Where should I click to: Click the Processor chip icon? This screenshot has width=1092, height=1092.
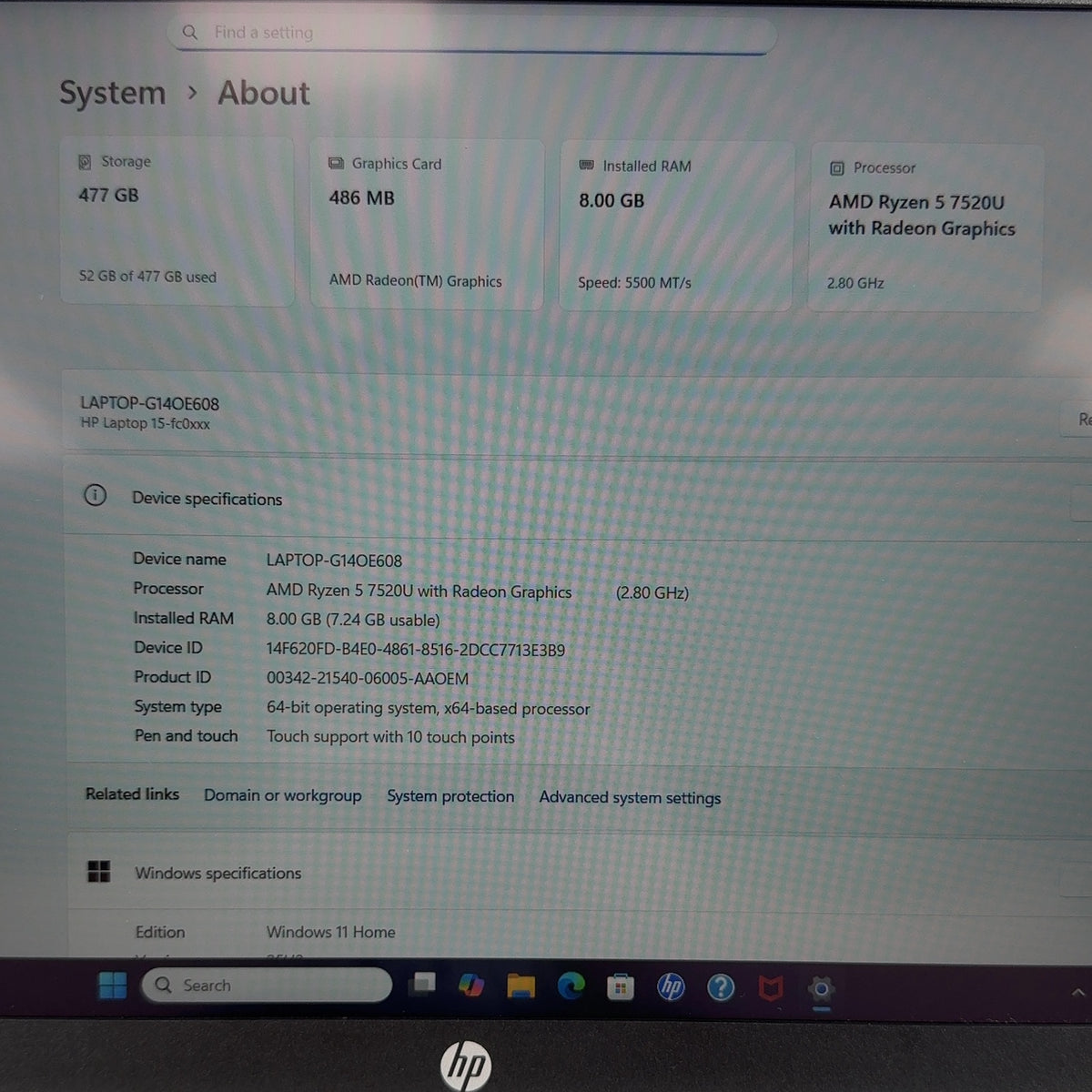tap(837, 168)
